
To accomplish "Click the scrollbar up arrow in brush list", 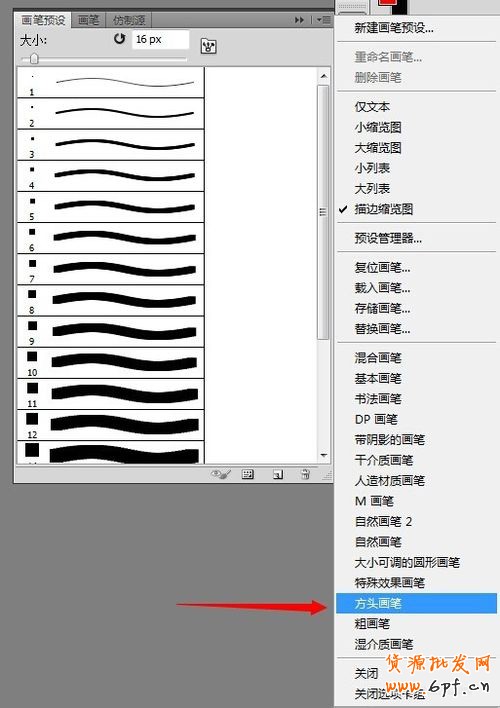I will coord(323,76).
